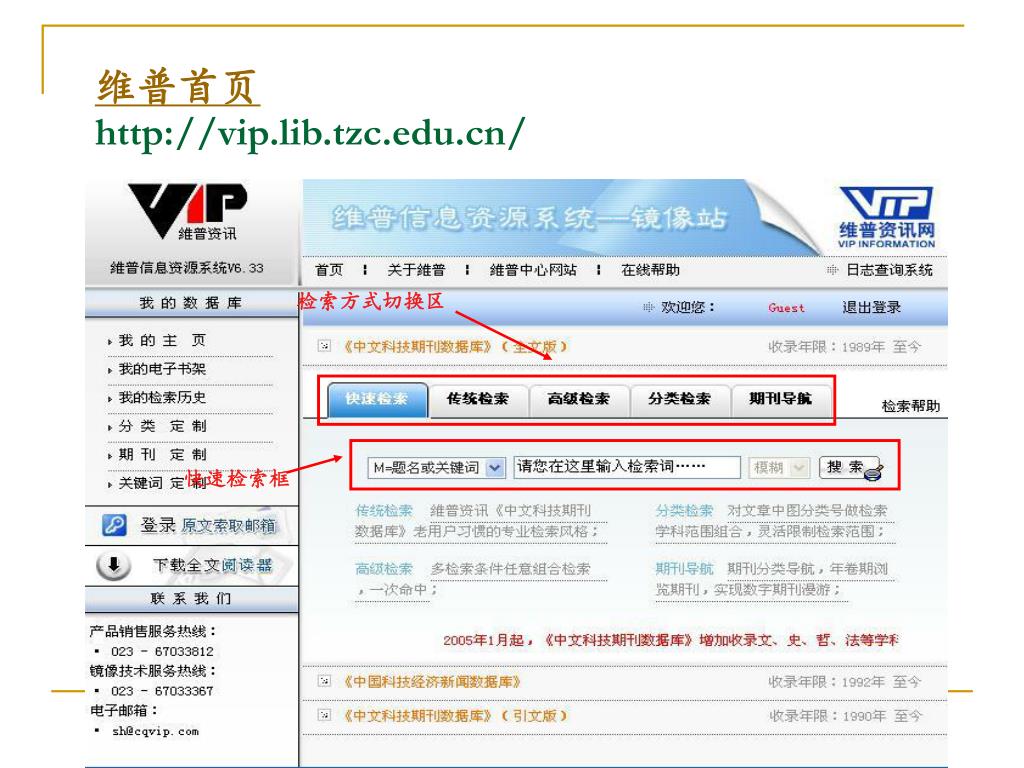
Task: Click the sh@cqvip.com email address
Action: [x=155, y=731]
